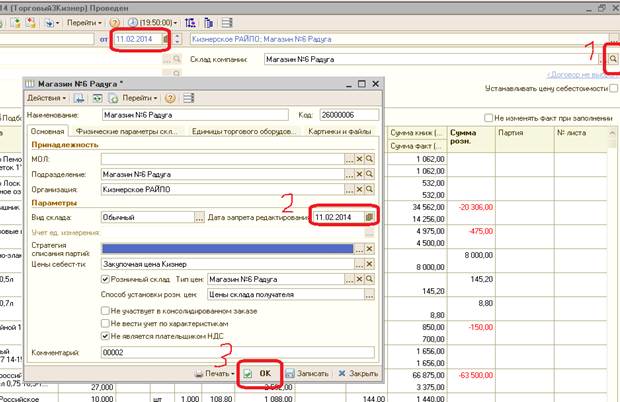620x402 pixels.
Task: Click the Партия column header
Action: tap(524, 137)
